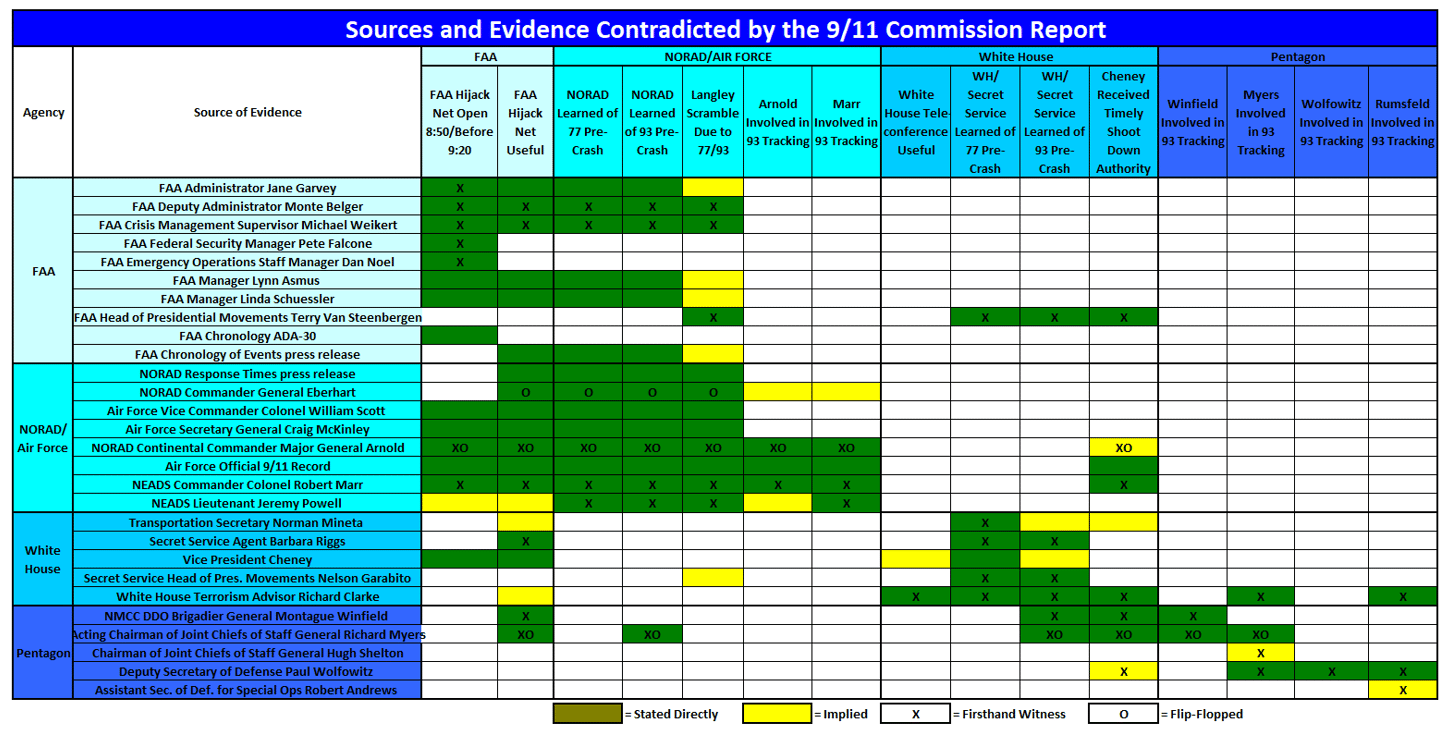Select WH/Secret Service Learned of 77 Pre-Crash header
1440x735 pixels.
pos(985,122)
